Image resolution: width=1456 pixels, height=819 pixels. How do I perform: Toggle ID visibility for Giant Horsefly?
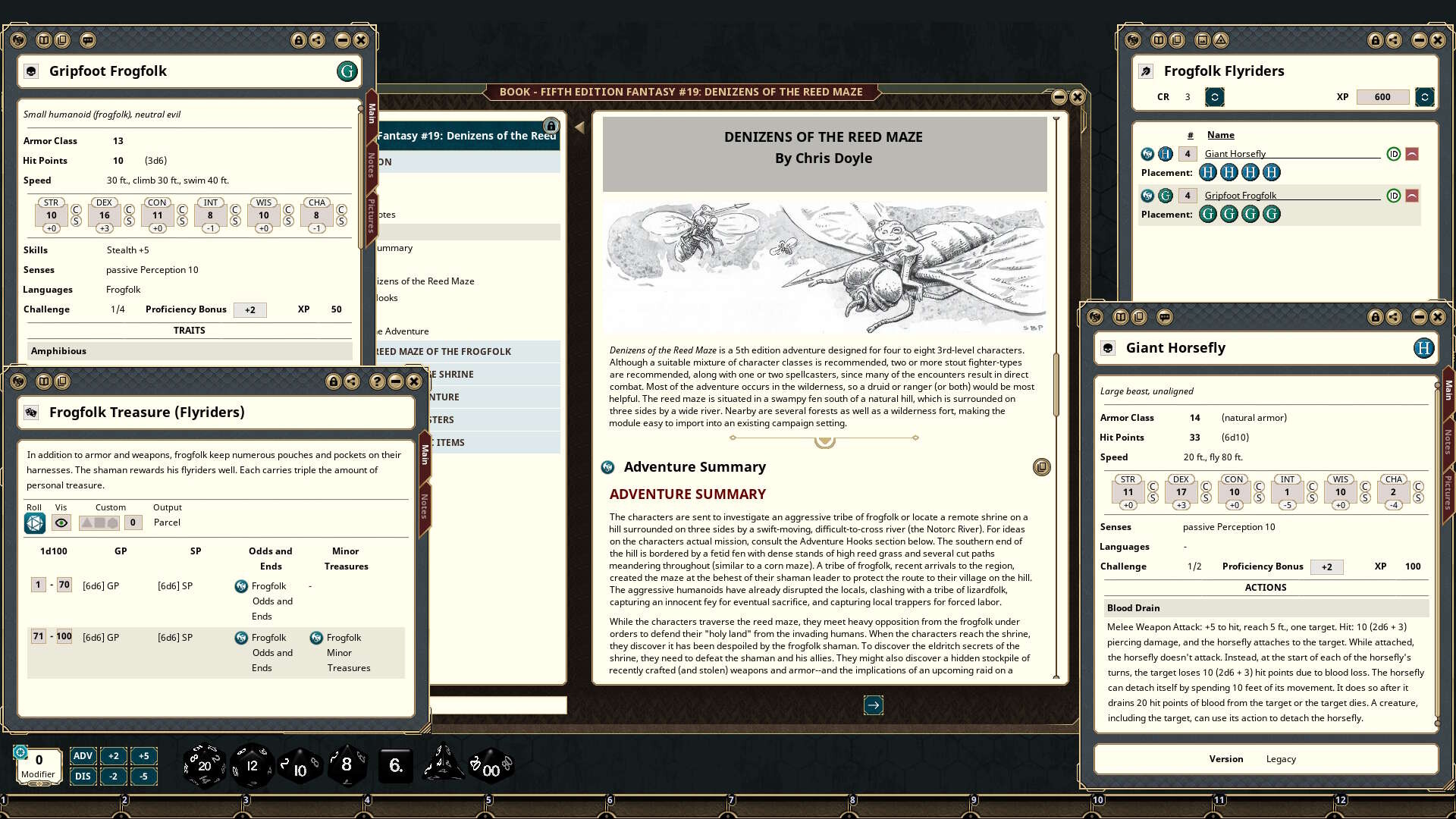tap(1394, 153)
